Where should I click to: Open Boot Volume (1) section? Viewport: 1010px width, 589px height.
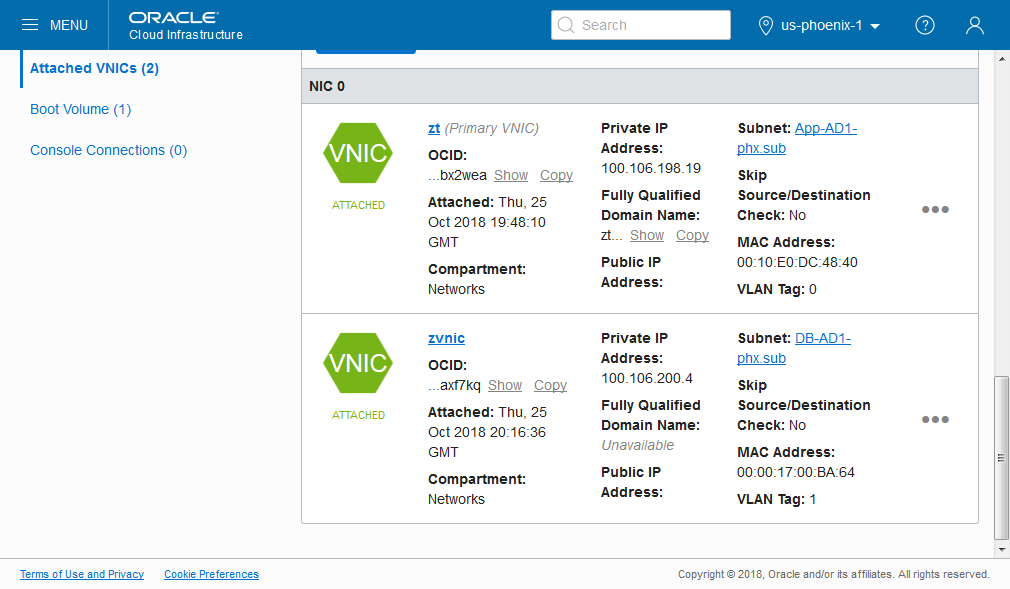[x=80, y=109]
